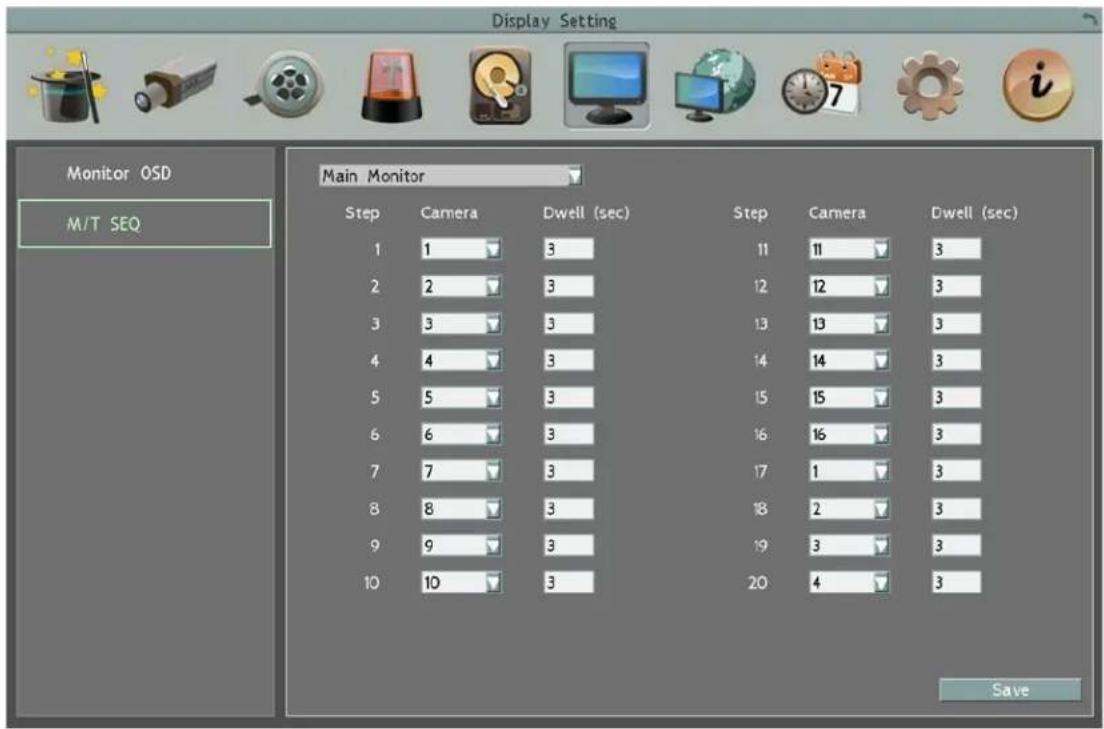
Task: Click dwell seconds field for step 7
Action: tap(569, 471)
